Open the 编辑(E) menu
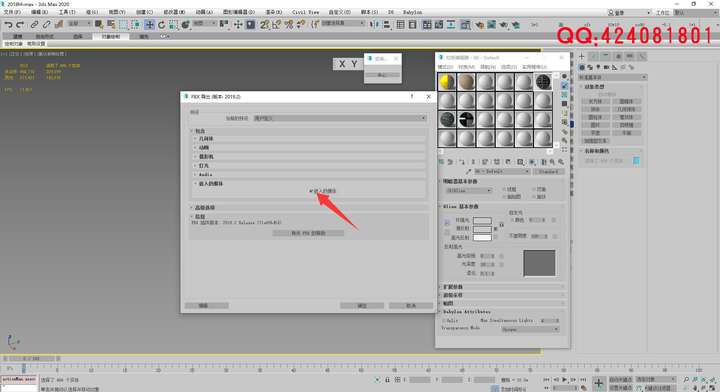Image resolution: width=720 pixels, height=392 pixels. click(39, 12)
